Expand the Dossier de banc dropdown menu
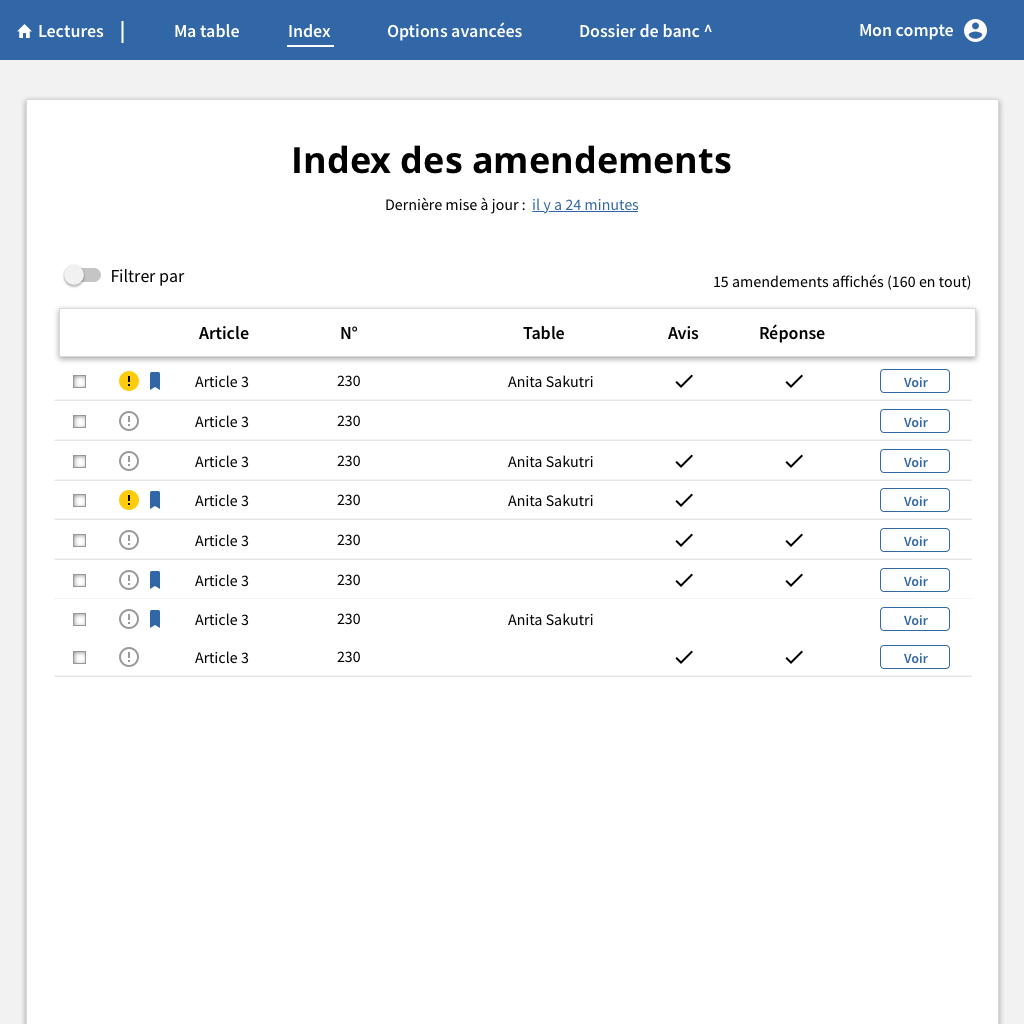Image resolution: width=1024 pixels, height=1024 pixels. pyautogui.click(x=645, y=31)
